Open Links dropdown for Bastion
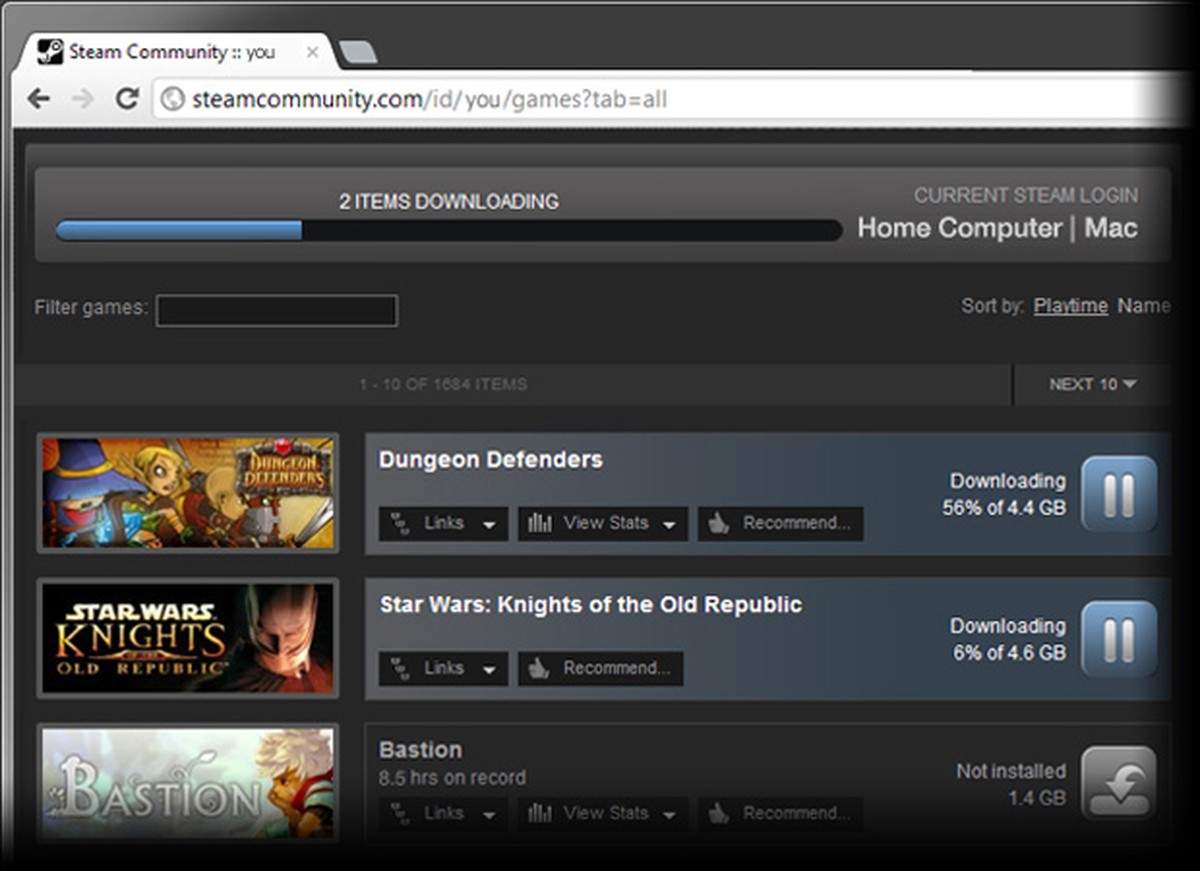 443,813
